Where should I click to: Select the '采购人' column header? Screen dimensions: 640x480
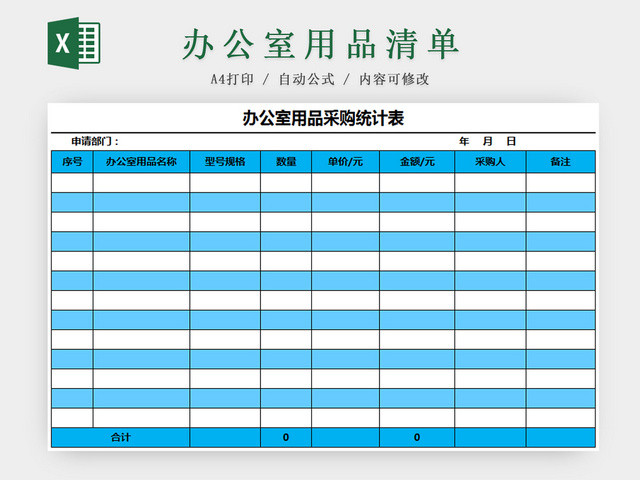[490, 162]
